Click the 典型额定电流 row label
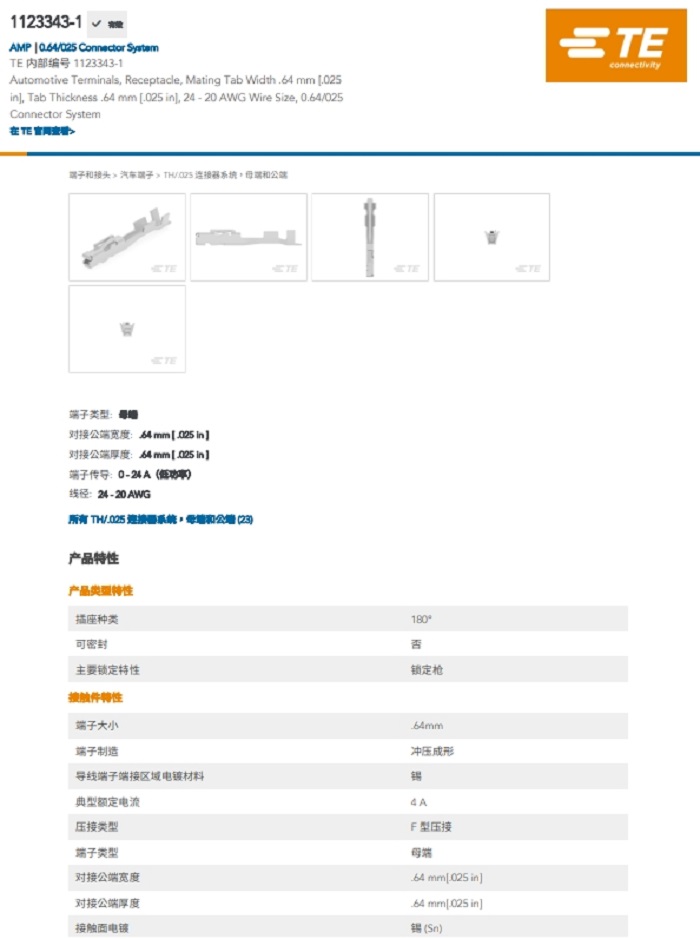Image resolution: width=700 pixels, height=939 pixels. 108,802
